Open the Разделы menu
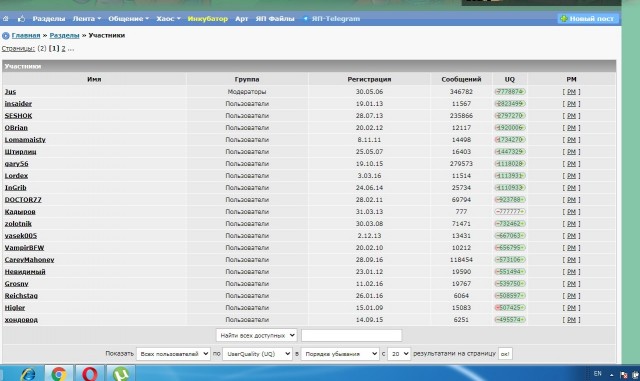The width and height of the screenshot is (640, 381). click(49, 19)
